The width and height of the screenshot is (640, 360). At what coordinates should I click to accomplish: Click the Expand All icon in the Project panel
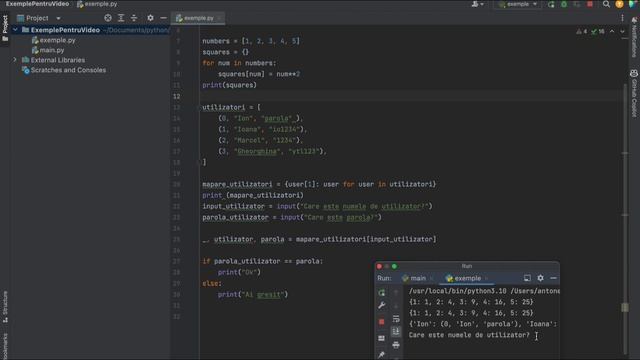pos(121,18)
